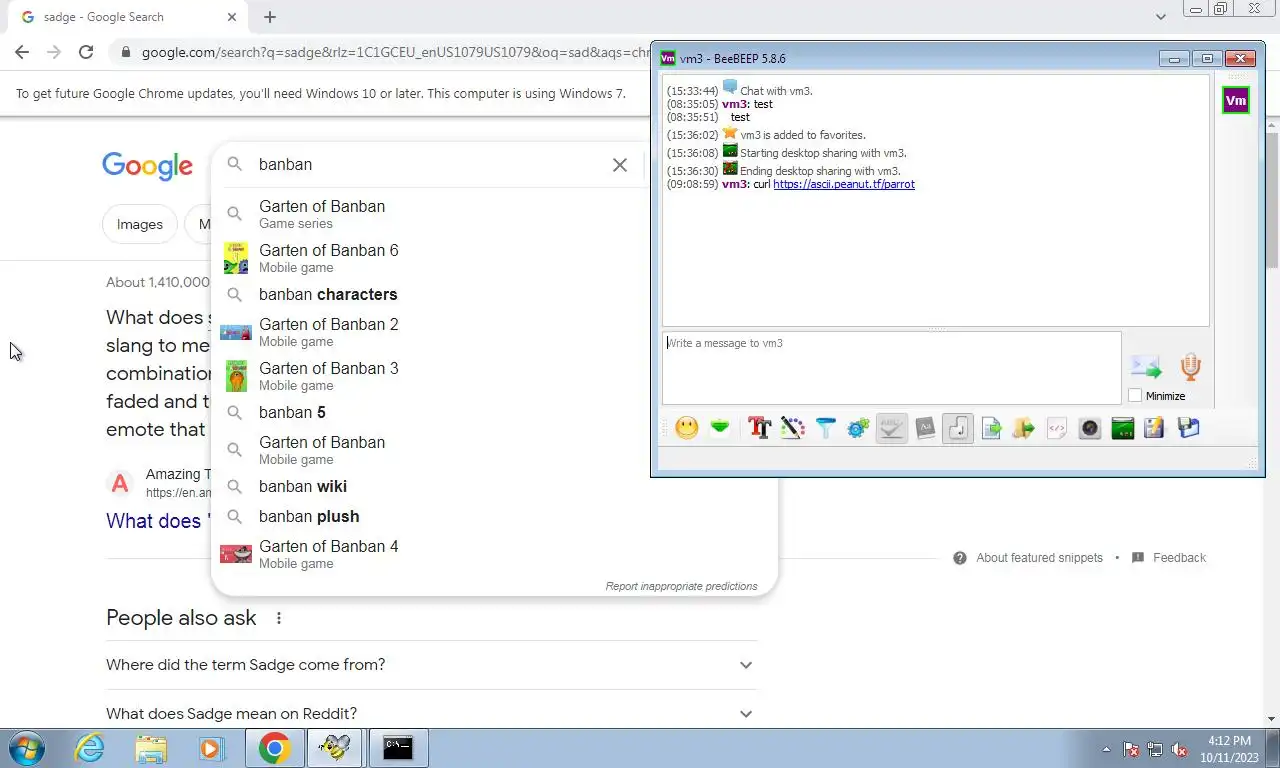Viewport: 1280px width, 768px height.
Task: Open the Windows Start menu
Action: click(x=25, y=748)
